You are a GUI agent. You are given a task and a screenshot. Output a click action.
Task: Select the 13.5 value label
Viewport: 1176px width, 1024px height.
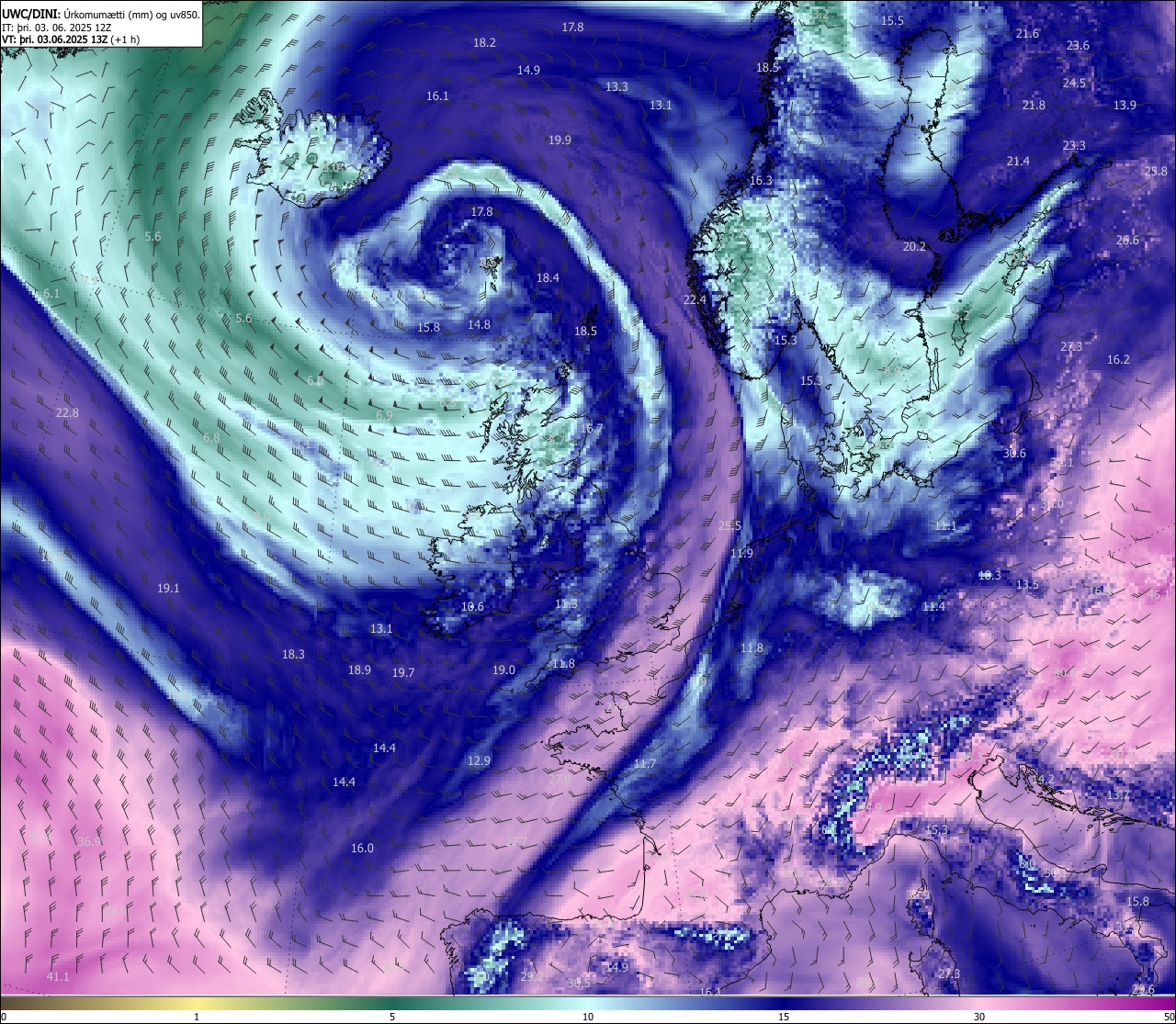[x=1027, y=585]
